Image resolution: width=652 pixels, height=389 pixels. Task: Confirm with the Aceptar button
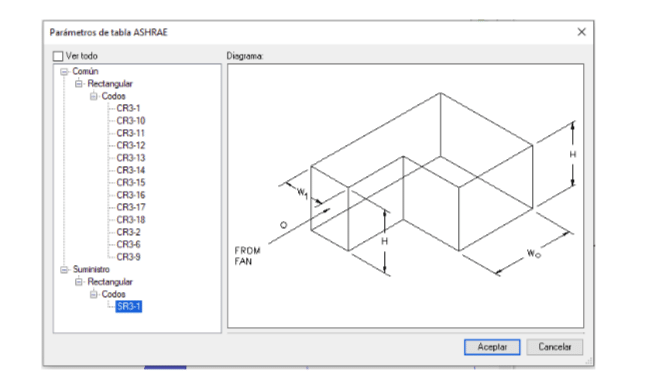point(492,347)
